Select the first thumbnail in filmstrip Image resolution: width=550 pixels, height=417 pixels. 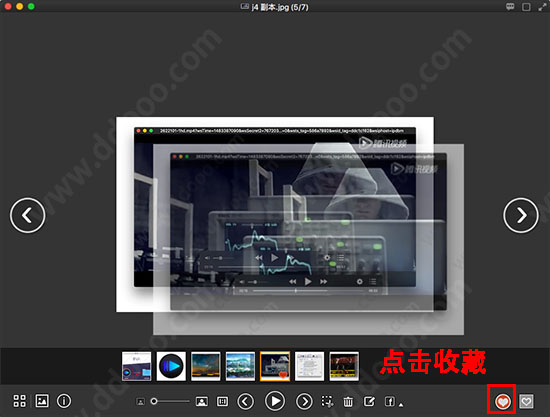click(136, 366)
